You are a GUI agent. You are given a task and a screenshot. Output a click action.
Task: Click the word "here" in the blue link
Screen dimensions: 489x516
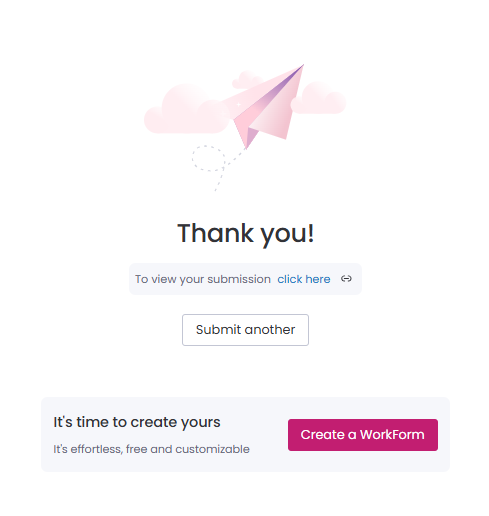coord(318,279)
